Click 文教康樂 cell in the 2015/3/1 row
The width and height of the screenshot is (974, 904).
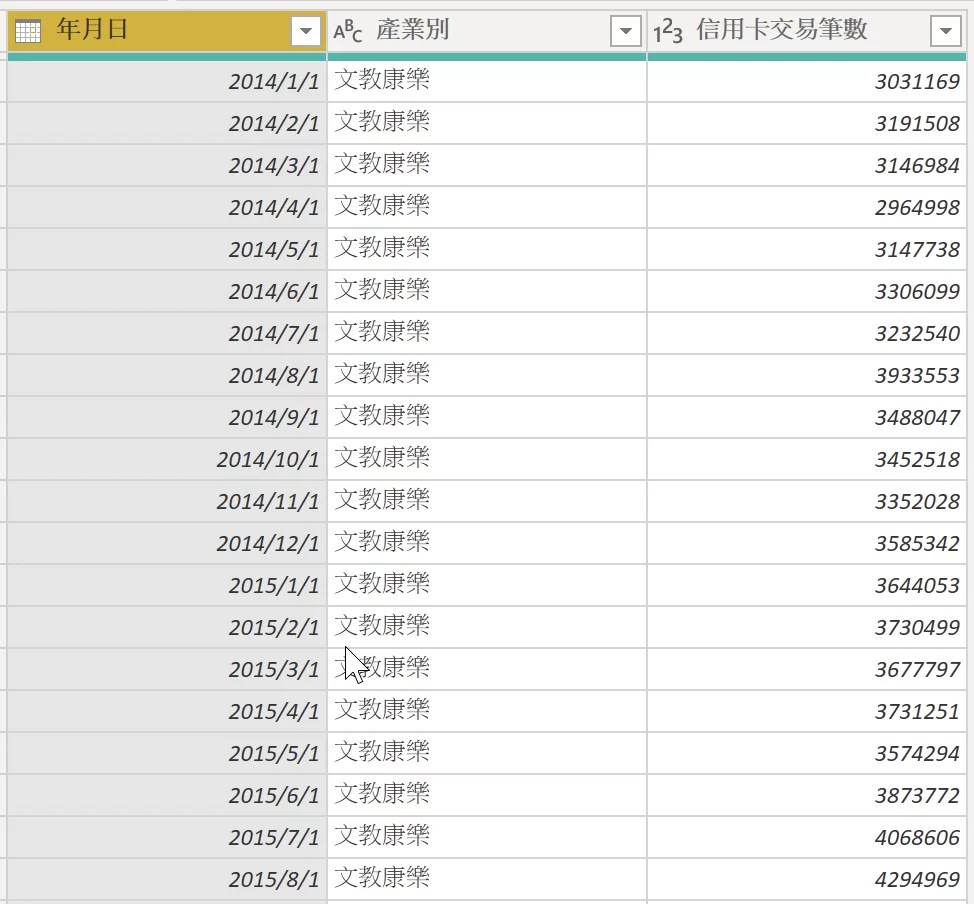pyautogui.click(x=487, y=669)
